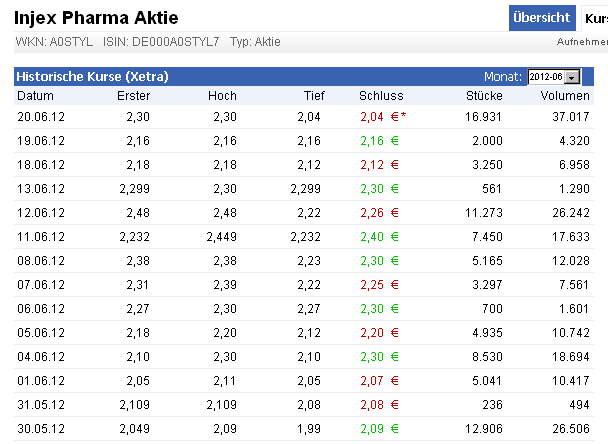The height and width of the screenshot is (444, 608).
Task: Click the Stücke column header
Action: coord(483,96)
